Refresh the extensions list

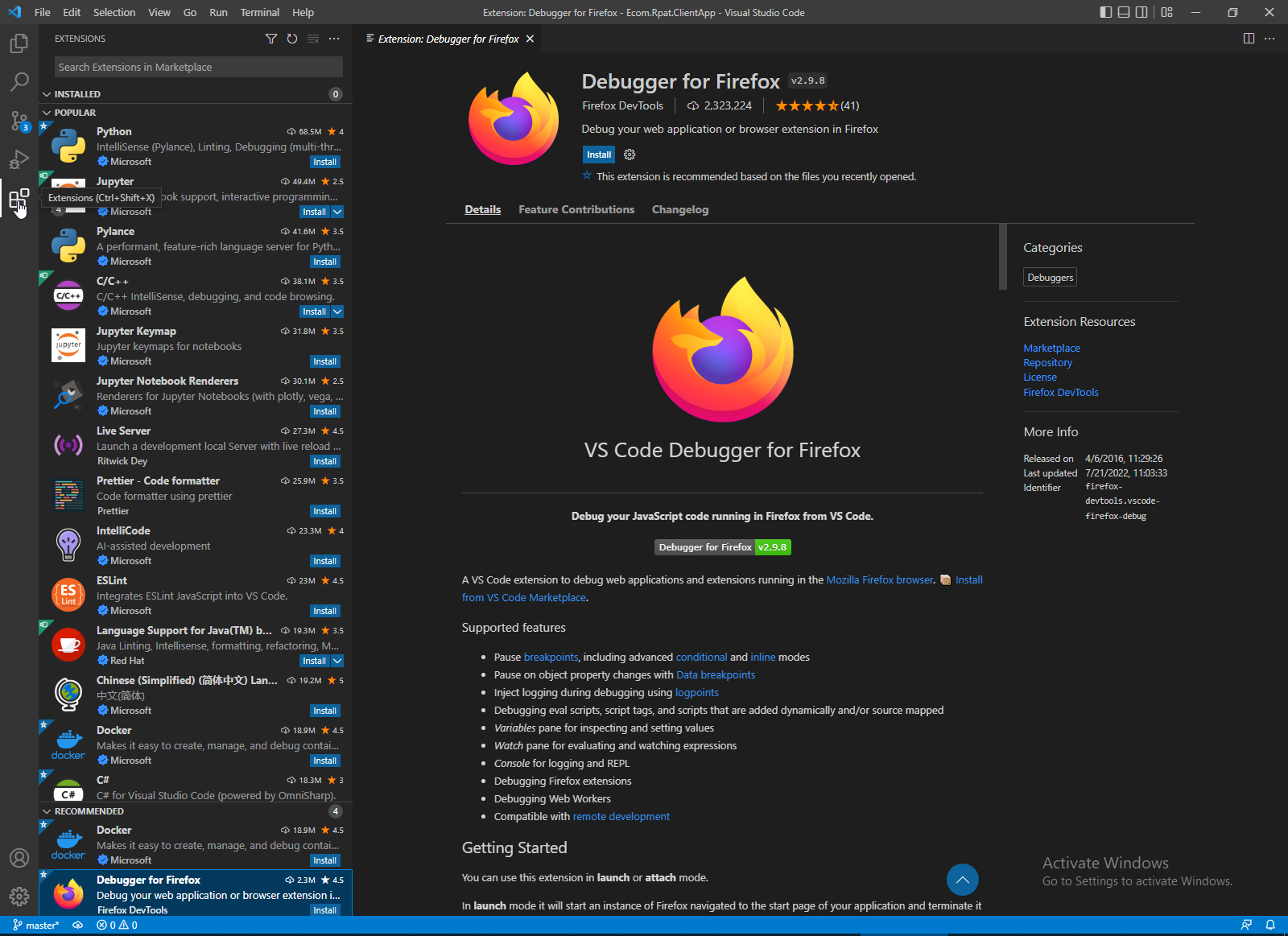(x=292, y=39)
